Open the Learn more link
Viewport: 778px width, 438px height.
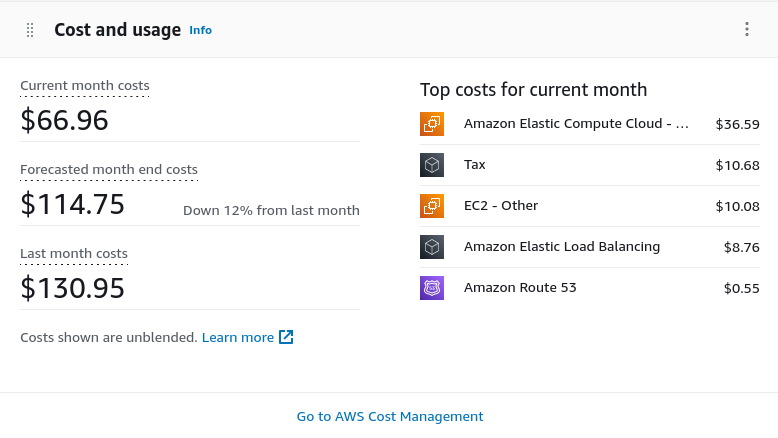(238, 337)
